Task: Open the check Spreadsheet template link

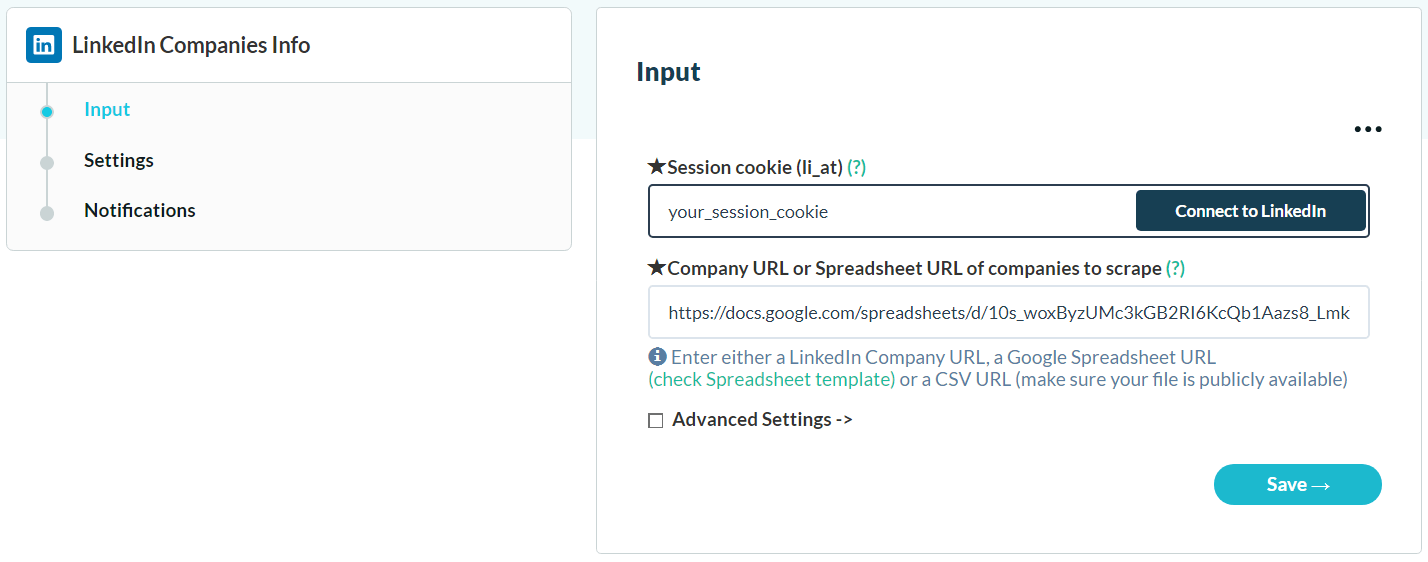Action: (771, 379)
